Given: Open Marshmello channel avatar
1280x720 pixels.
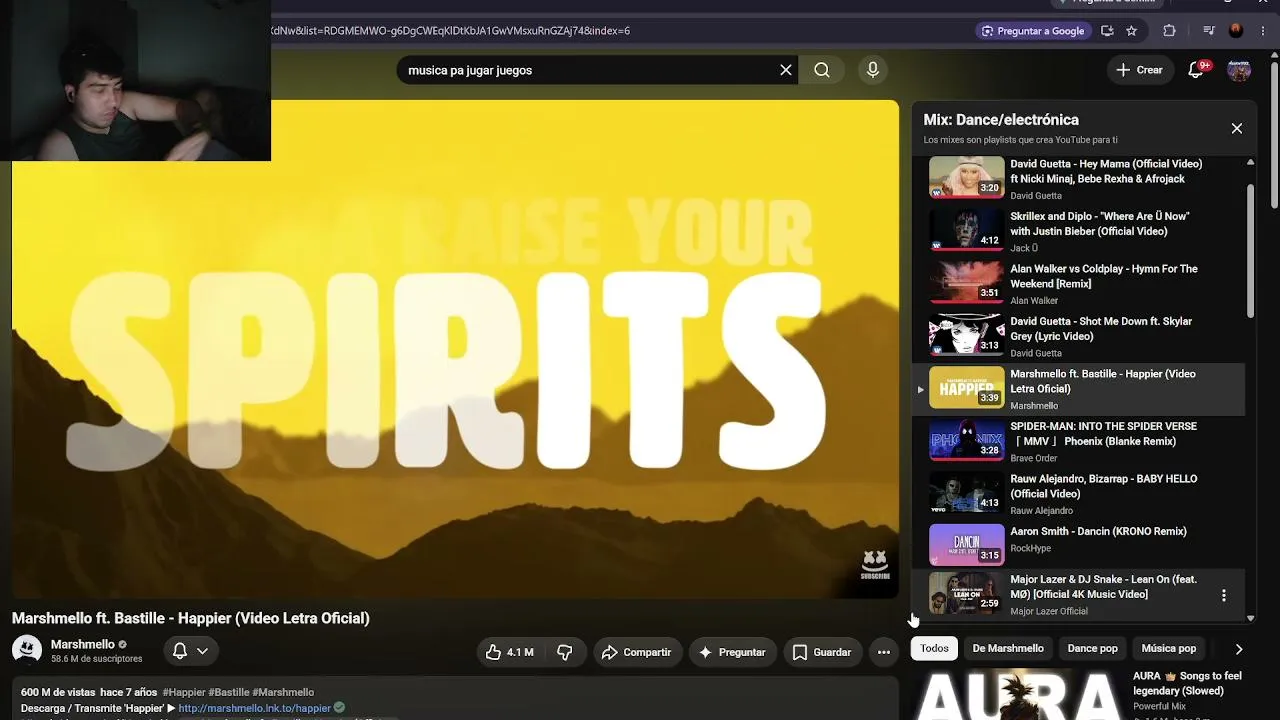Looking at the screenshot, I should 27,650.
